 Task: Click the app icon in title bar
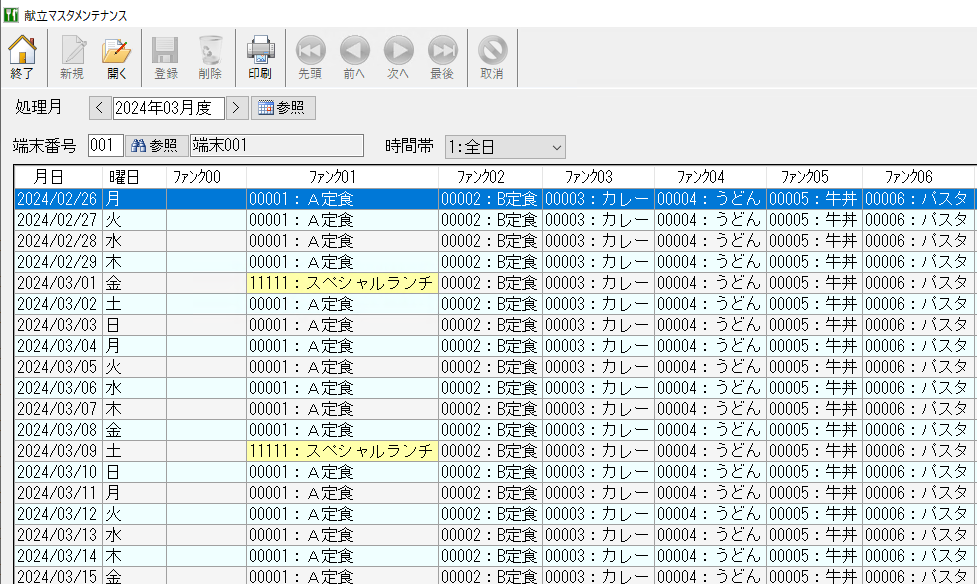[x=11, y=14]
